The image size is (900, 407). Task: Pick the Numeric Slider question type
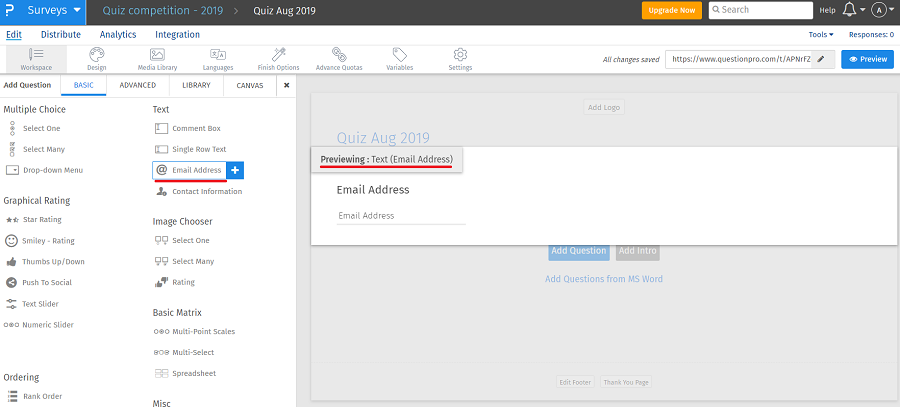[39, 325]
